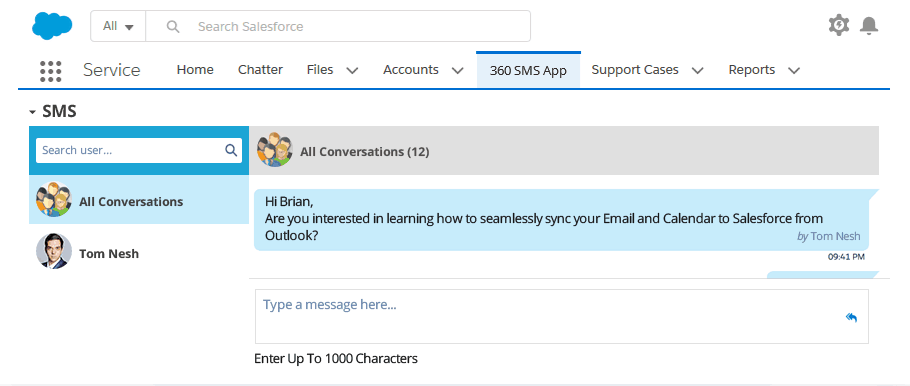Focus the Search user field
The image size is (910, 386).
[139, 150]
